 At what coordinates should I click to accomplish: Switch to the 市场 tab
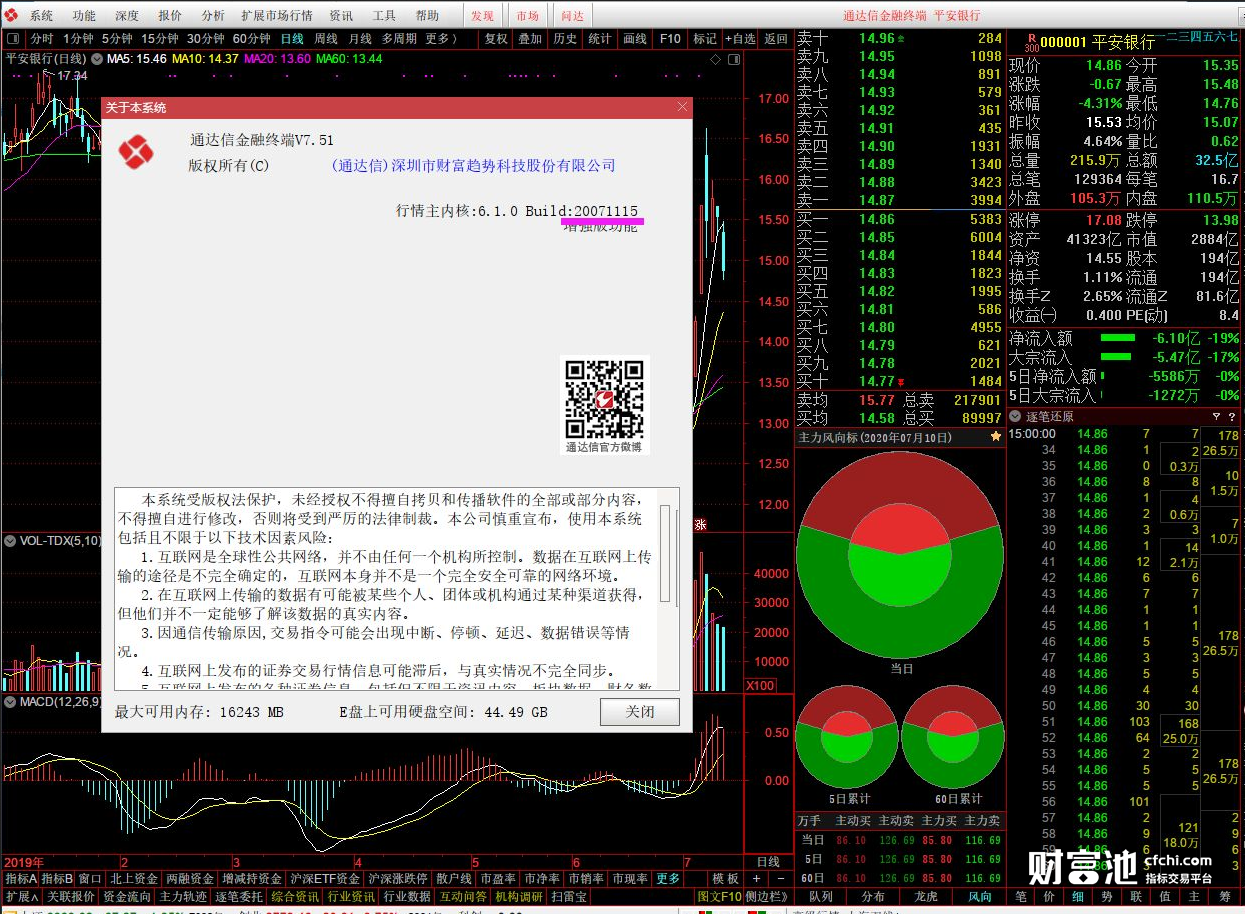pyautogui.click(x=528, y=16)
